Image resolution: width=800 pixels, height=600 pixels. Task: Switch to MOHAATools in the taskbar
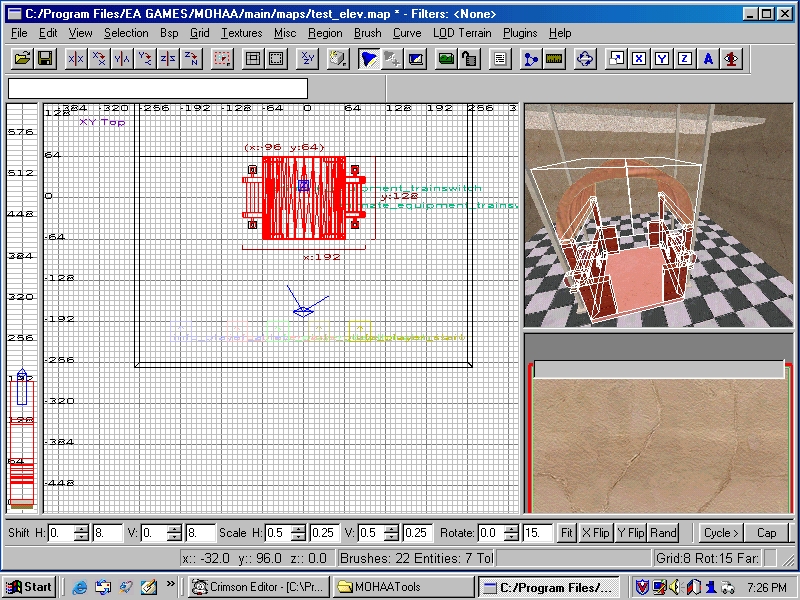403,587
